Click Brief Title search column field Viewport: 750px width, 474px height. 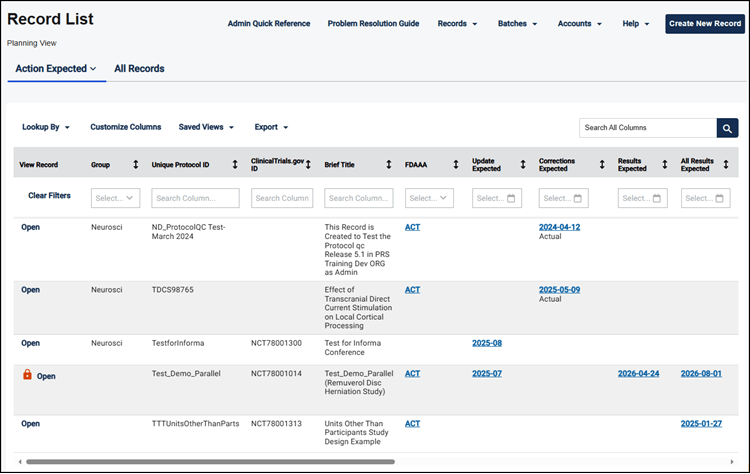[359, 198]
